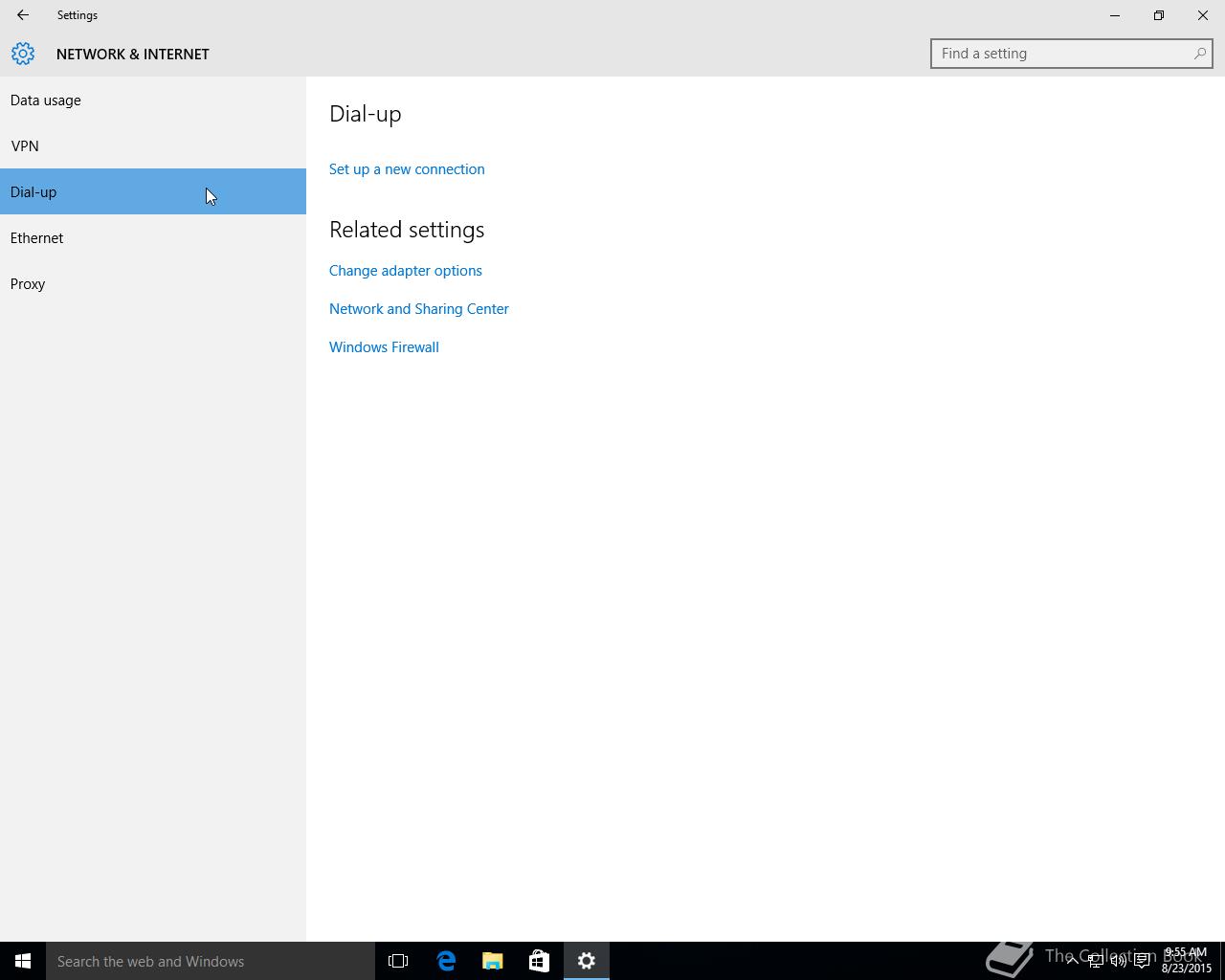Image resolution: width=1225 pixels, height=980 pixels.
Task: Select the Data usage category
Action: [x=46, y=100]
